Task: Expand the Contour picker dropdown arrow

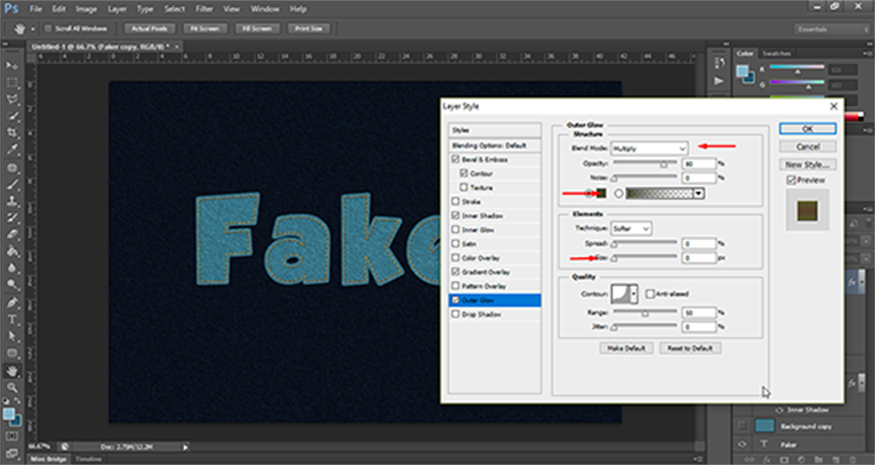Action: point(634,294)
